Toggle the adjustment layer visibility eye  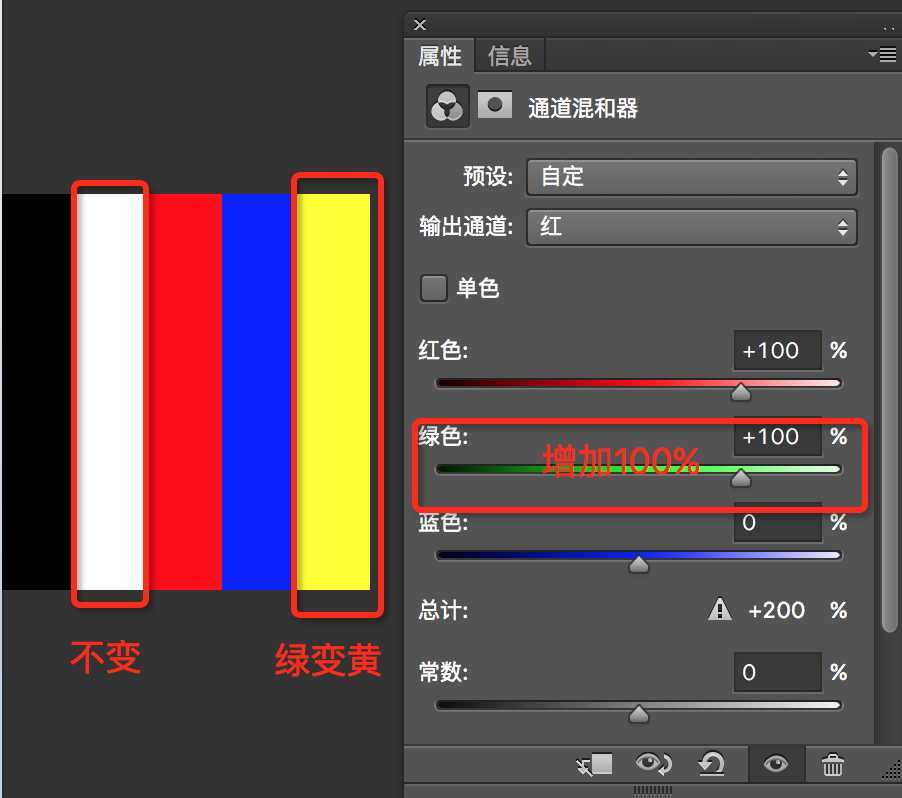[x=775, y=763]
